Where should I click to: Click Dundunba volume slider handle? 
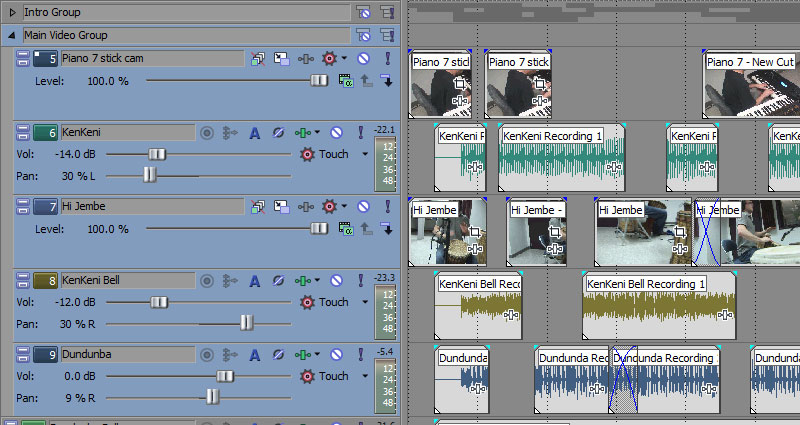tap(225, 376)
